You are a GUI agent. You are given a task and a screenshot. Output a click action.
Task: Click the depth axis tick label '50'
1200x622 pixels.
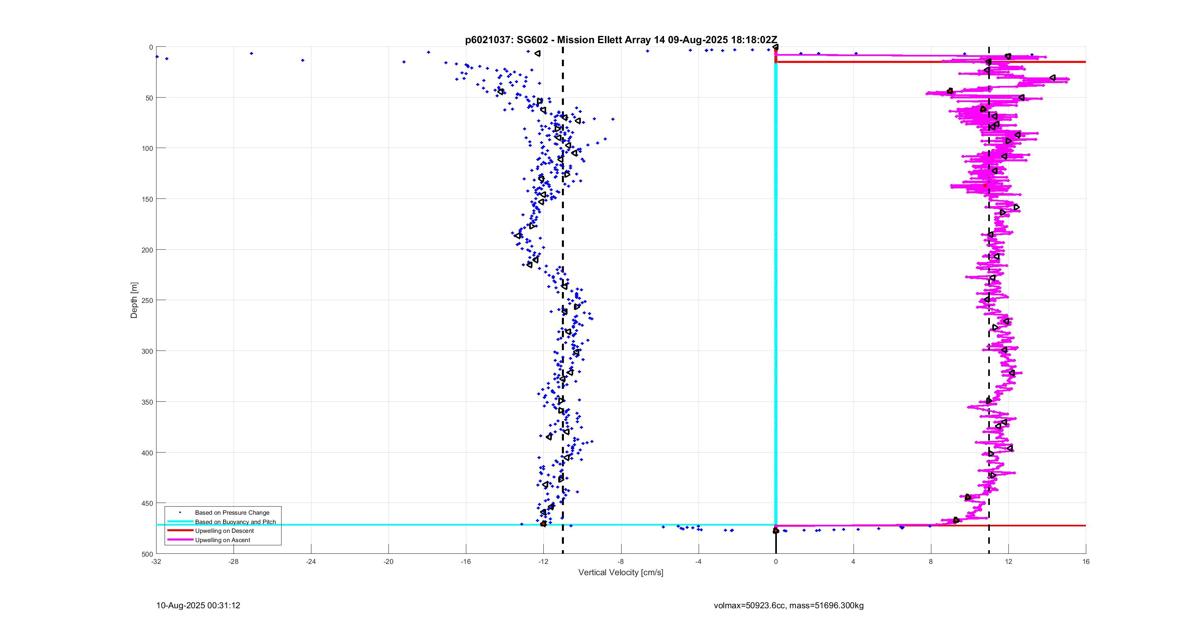[x=148, y=98]
